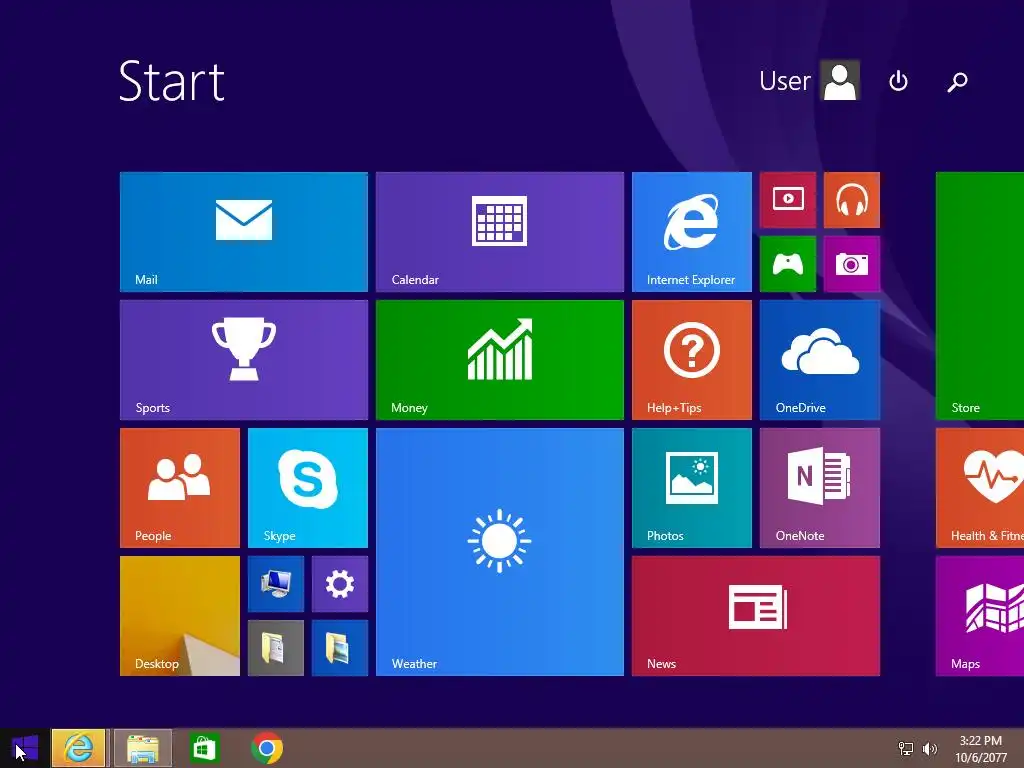The height and width of the screenshot is (768, 1024).
Task: Open the Documents folder tile
Action: pyautogui.click(x=276, y=648)
